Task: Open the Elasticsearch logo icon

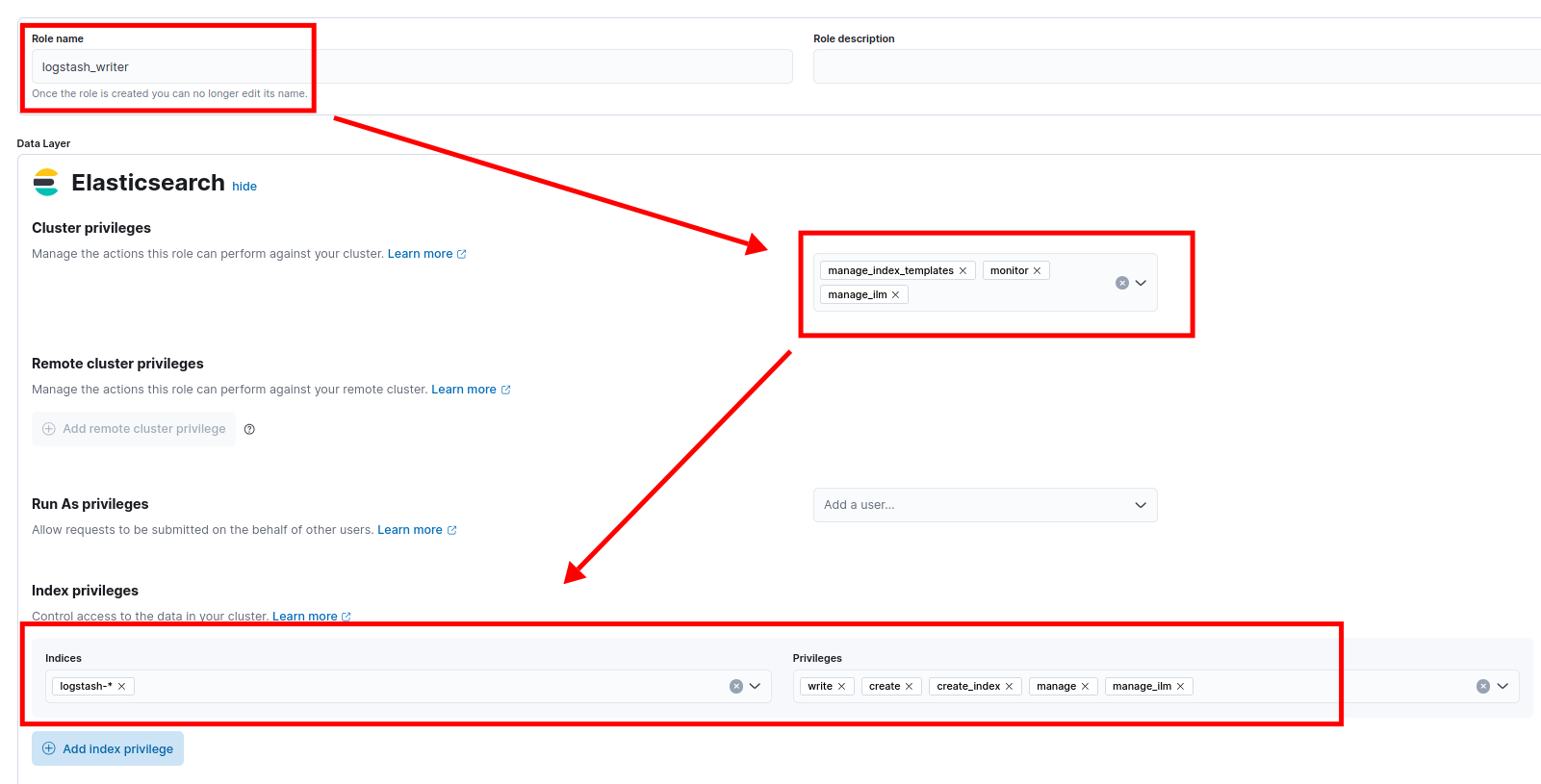Action: 46,183
